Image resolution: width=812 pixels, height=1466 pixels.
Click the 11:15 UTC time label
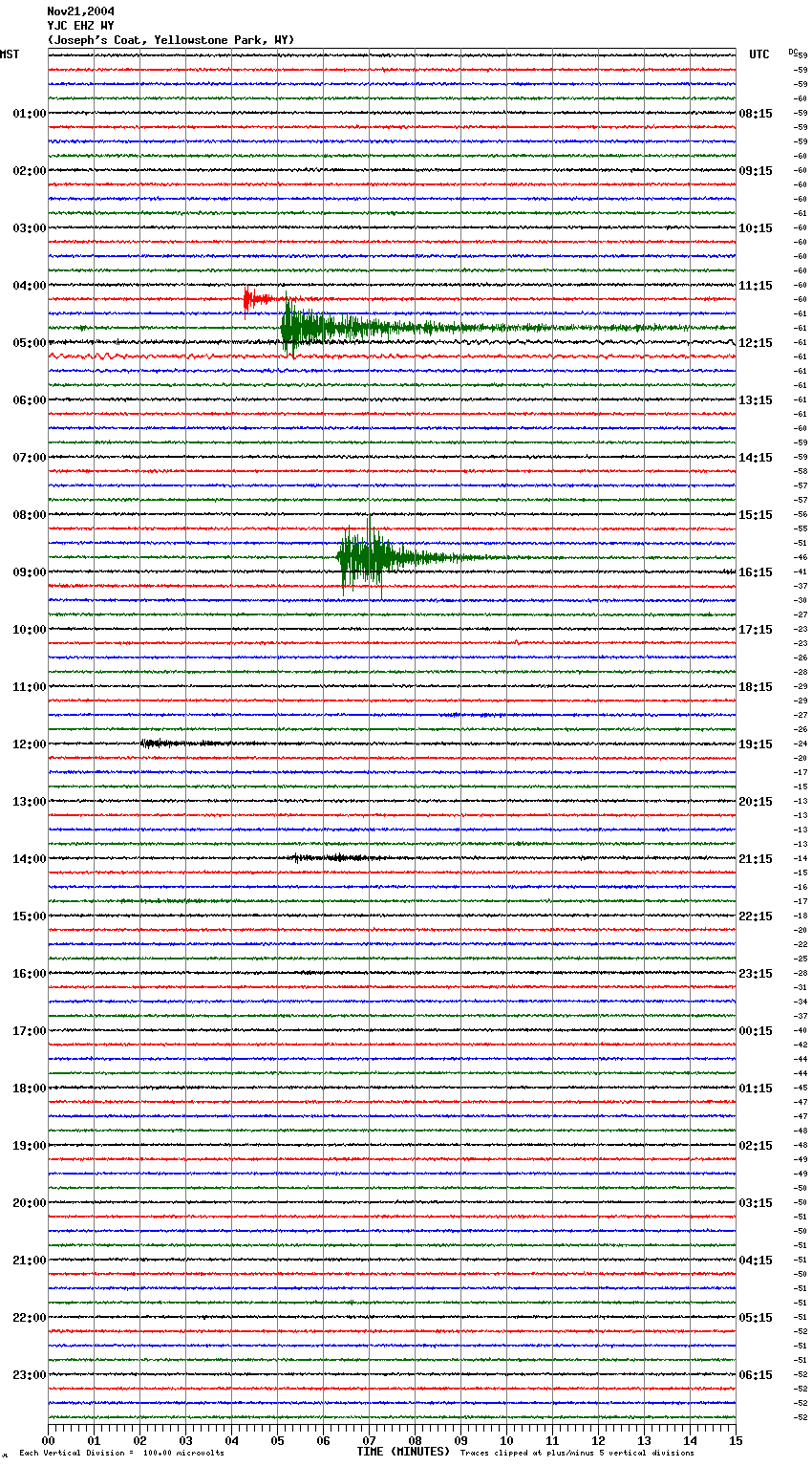(756, 286)
